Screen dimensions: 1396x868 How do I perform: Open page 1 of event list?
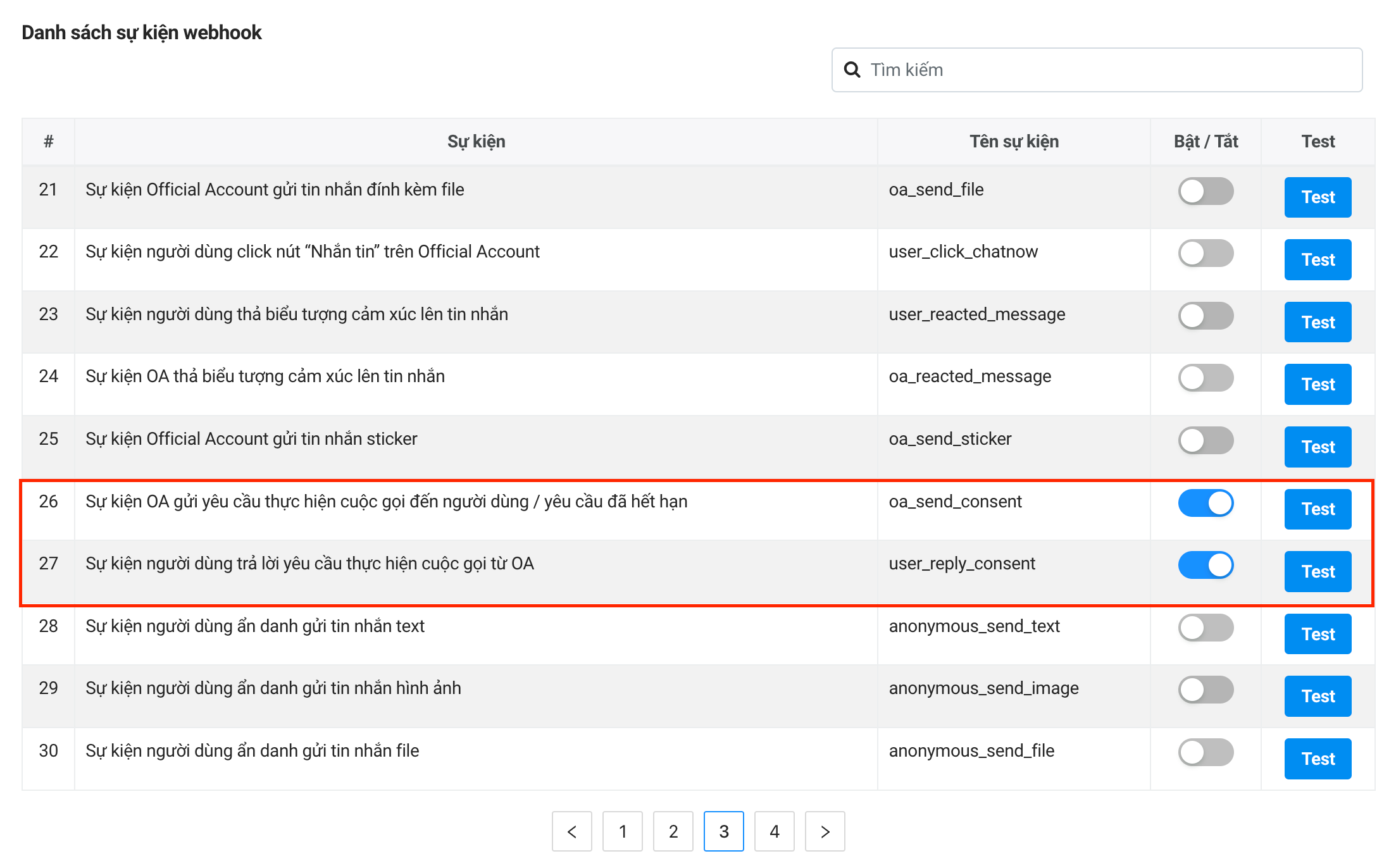(622, 831)
